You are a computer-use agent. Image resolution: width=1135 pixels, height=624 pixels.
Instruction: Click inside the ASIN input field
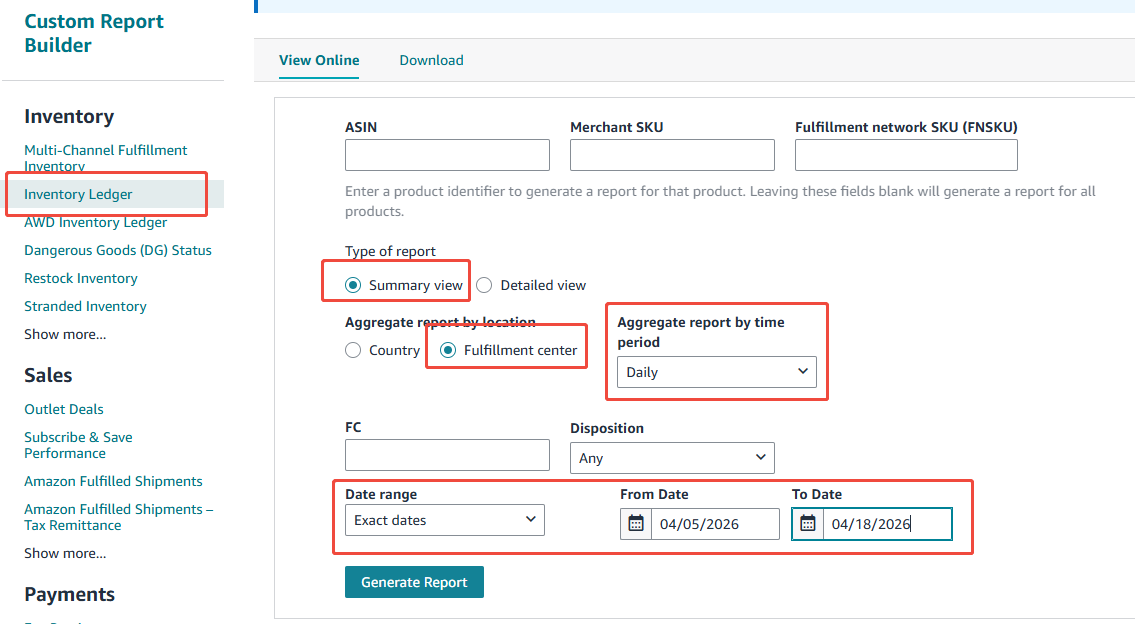point(447,155)
